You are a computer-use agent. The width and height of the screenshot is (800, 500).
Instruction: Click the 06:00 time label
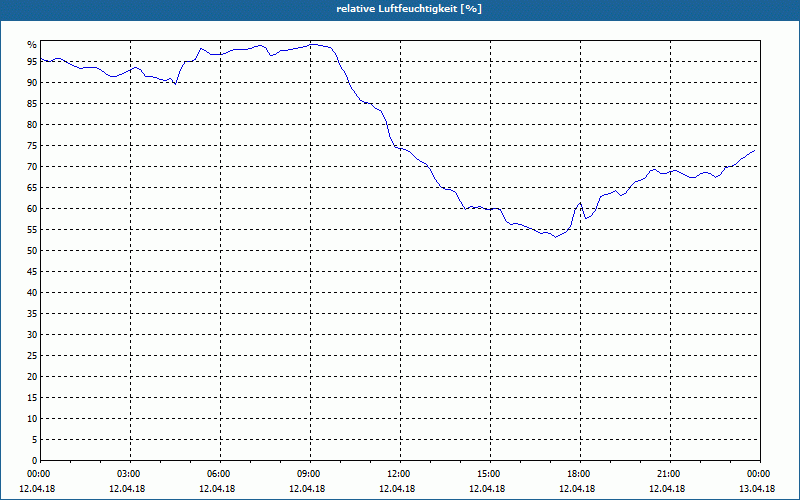[x=220, y=474]
